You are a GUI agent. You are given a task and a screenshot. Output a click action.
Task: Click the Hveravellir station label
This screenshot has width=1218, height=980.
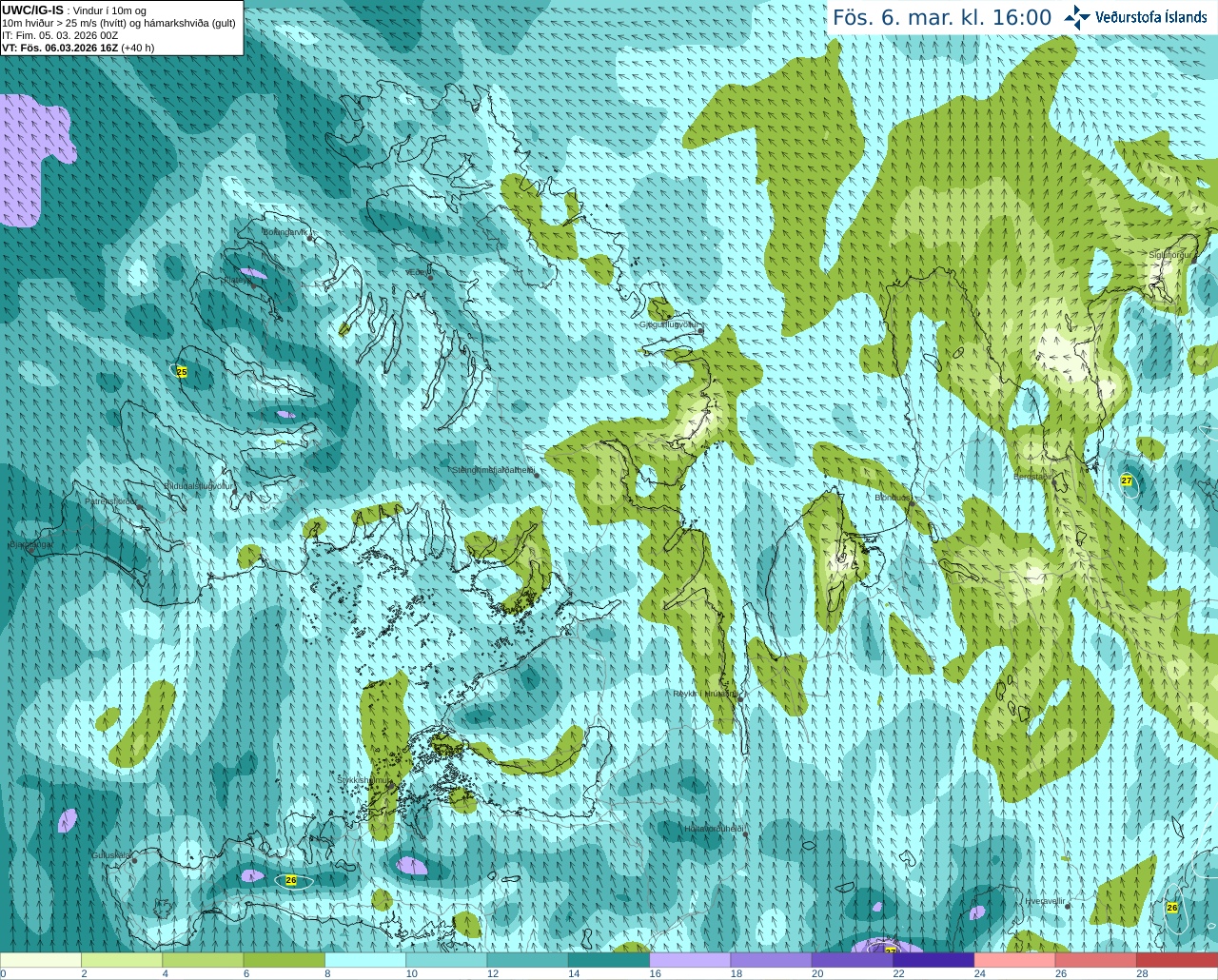coord(1044,901)
